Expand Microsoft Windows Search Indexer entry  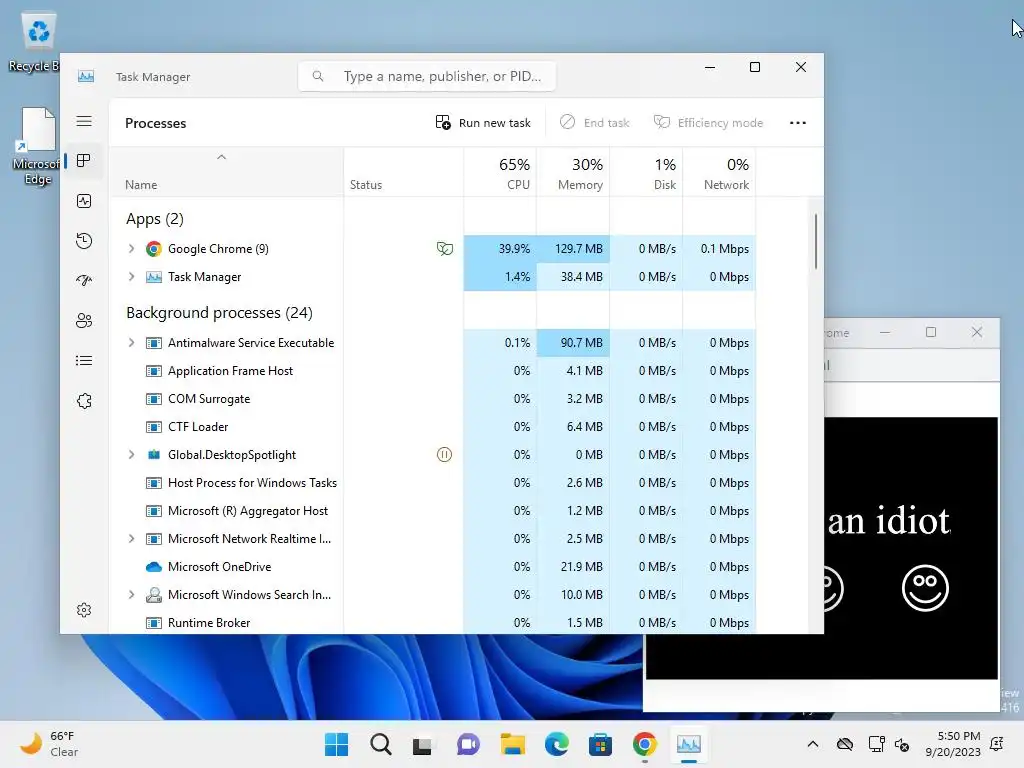pos(131,595)
